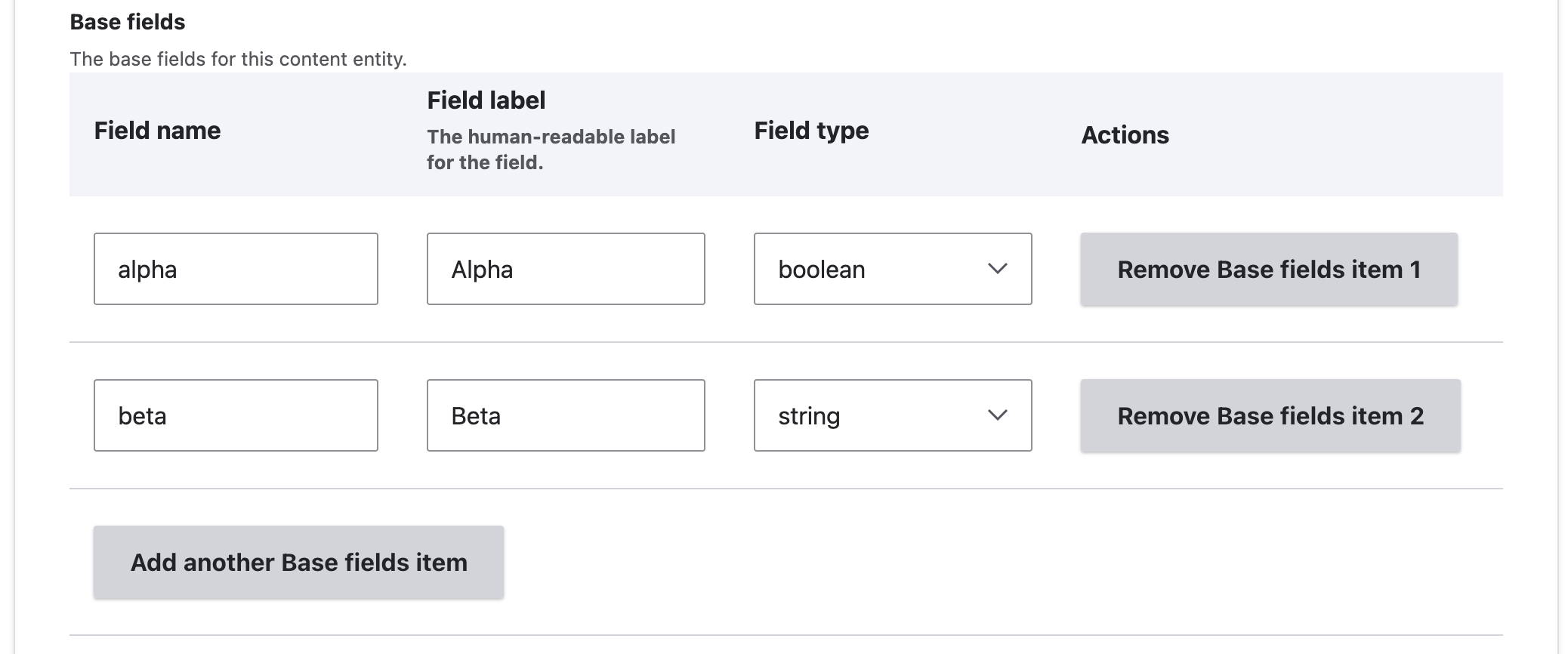1568x654 pixels.
Task: Click the human-readable label help text
Action: (x=551, y=150)
